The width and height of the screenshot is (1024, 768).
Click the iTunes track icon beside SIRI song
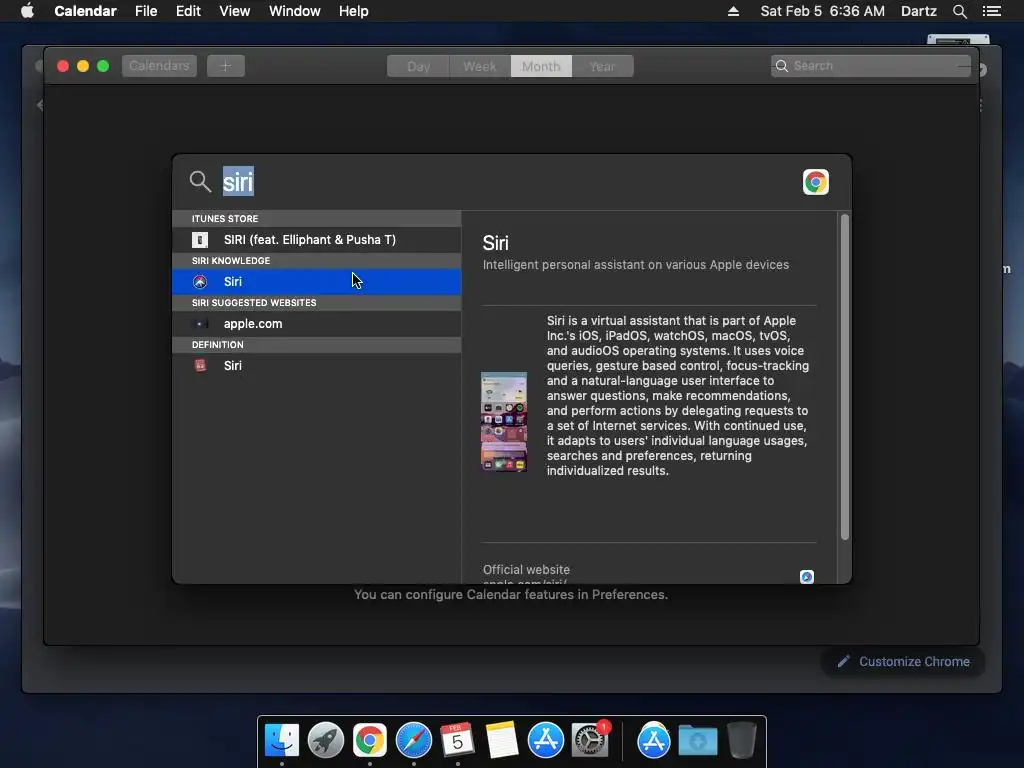tap(200, 240)
